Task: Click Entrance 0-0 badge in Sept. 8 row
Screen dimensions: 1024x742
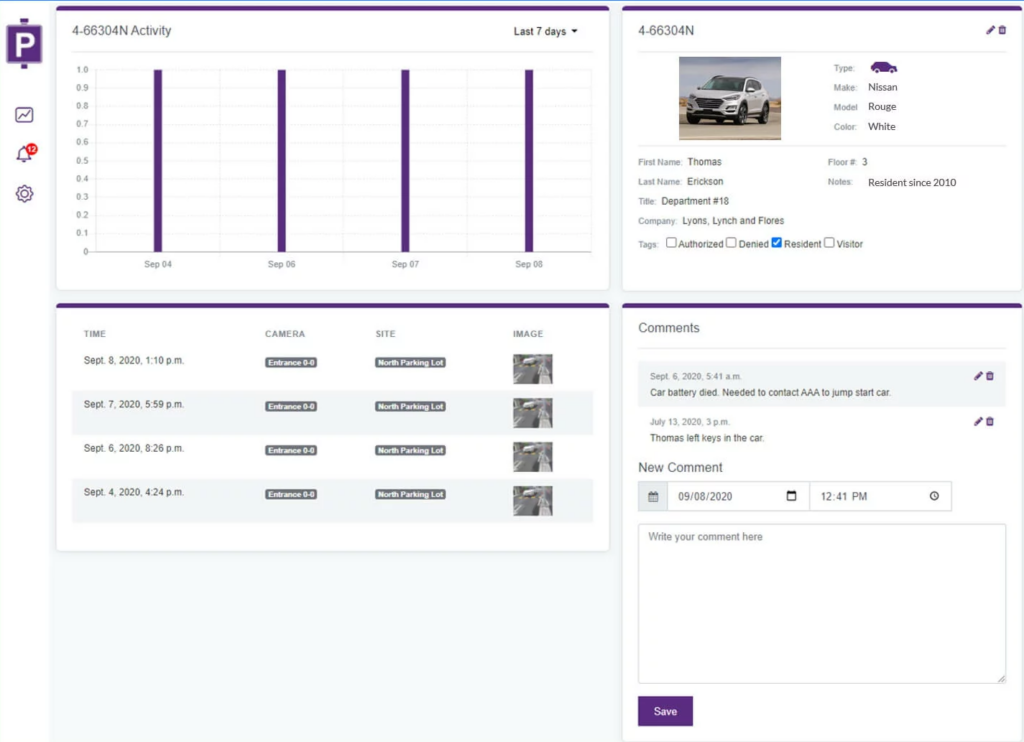Action: tap(291, 363)
